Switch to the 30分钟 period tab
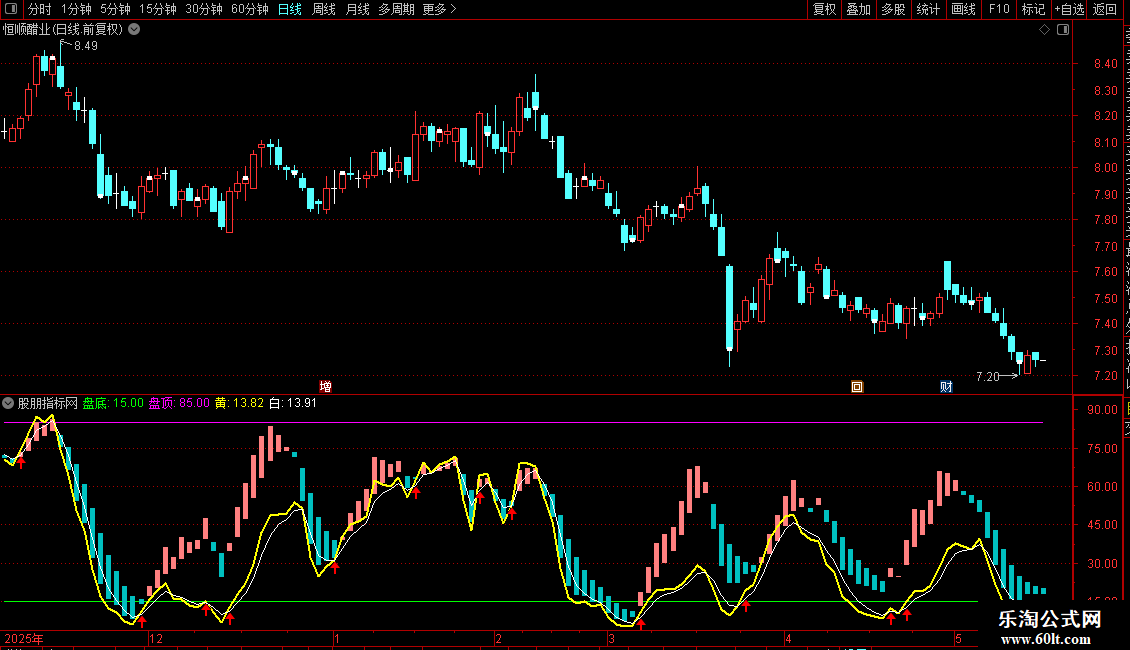This screenshot has height=650, width=1130. click(x=204, y=9)
